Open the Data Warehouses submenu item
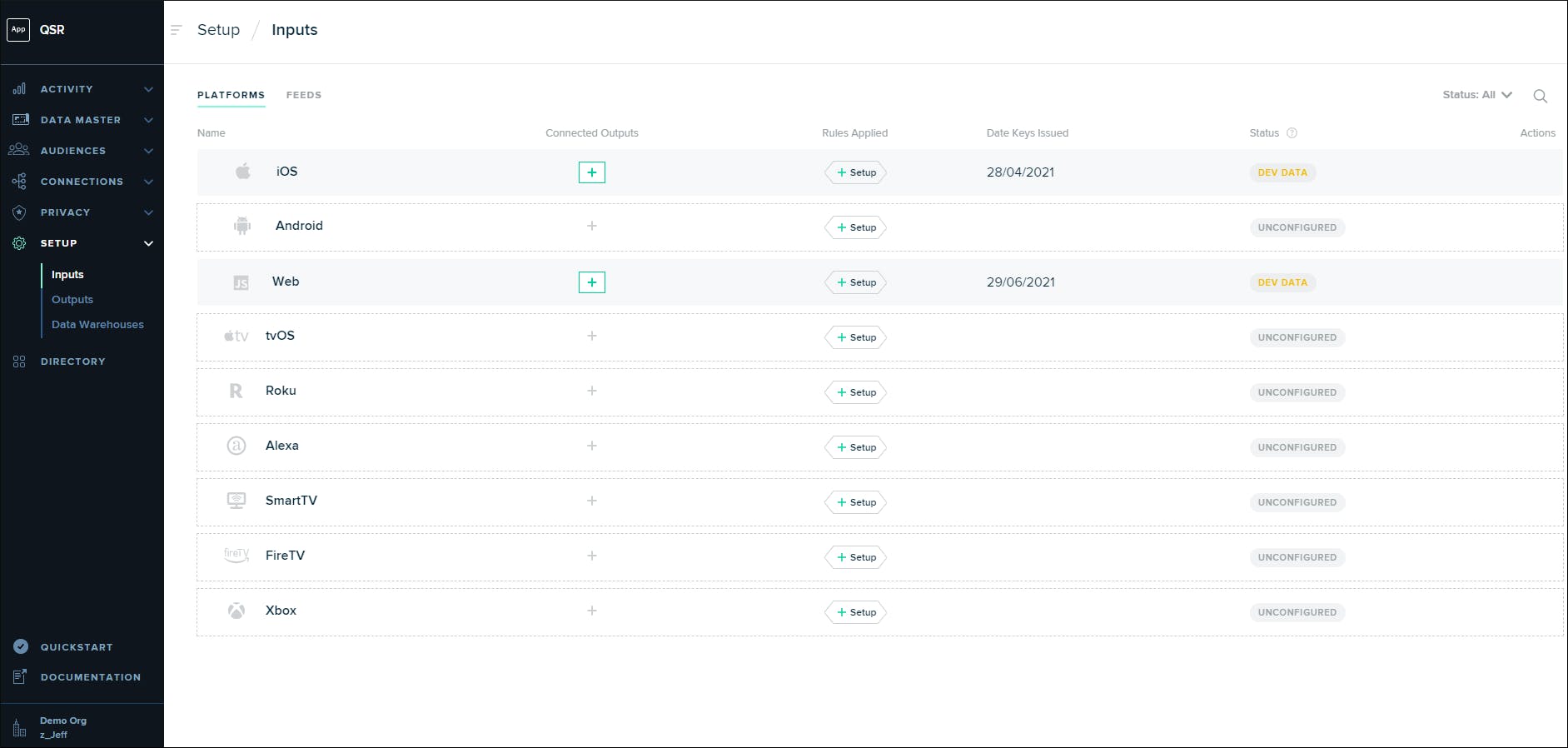1568x748 pixels. tap(97, 325)
